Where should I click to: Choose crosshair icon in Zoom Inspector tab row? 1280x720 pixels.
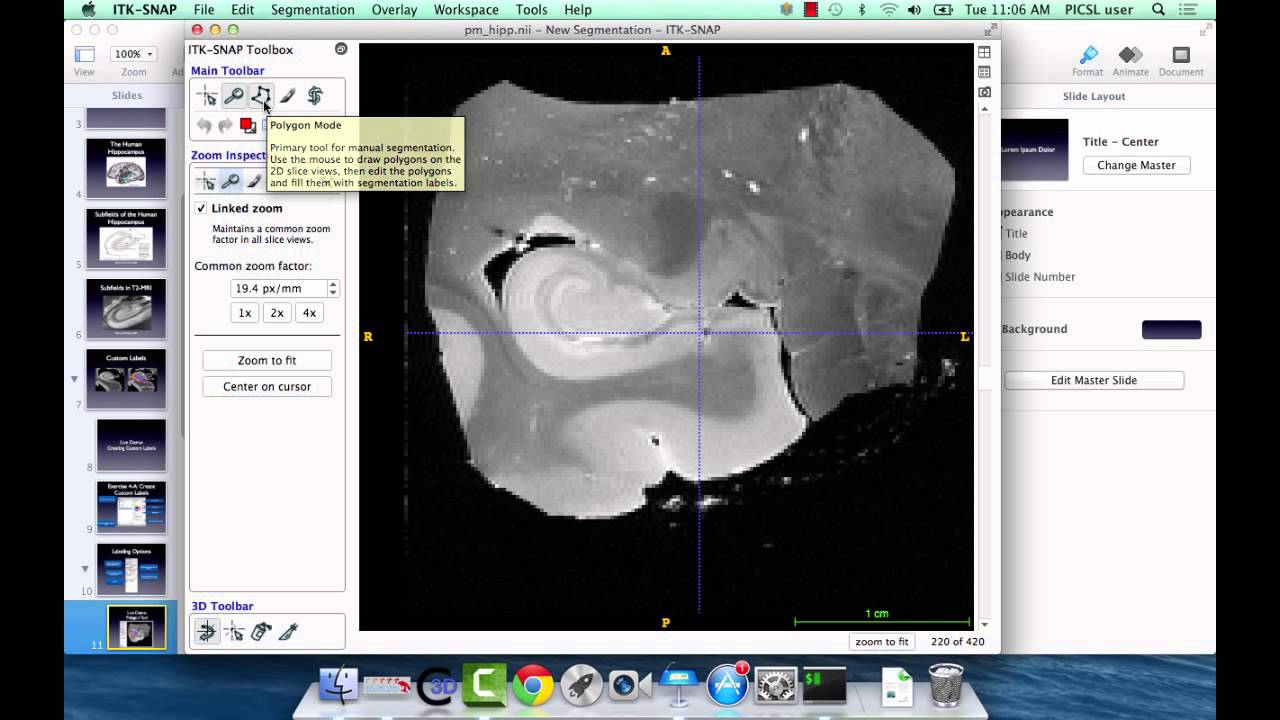[206, 181]
